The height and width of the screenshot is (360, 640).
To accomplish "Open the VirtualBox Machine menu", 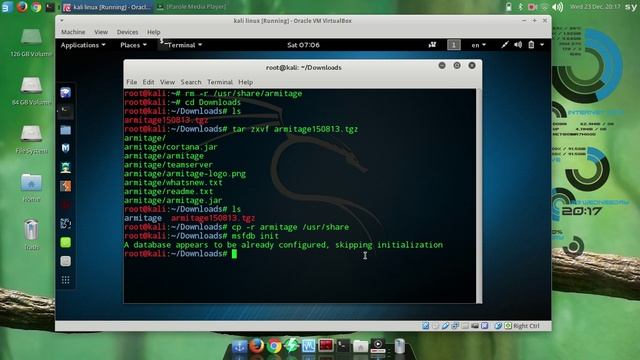I will 73,32.
